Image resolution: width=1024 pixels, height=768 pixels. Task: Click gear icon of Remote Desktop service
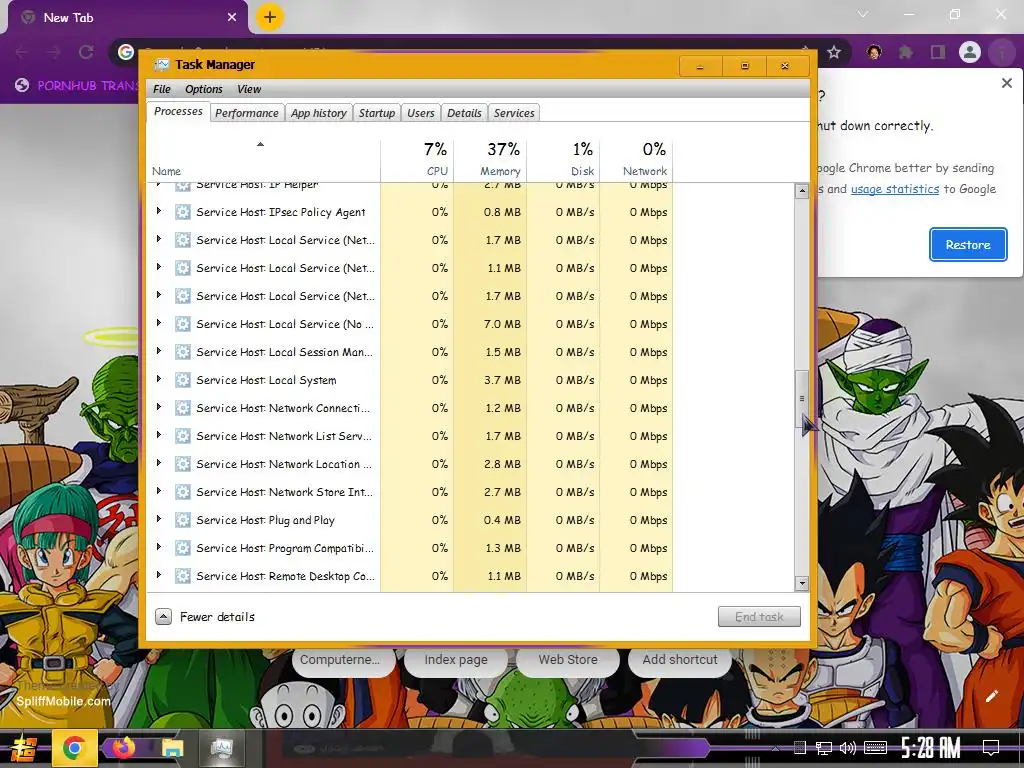pos(183,576)
